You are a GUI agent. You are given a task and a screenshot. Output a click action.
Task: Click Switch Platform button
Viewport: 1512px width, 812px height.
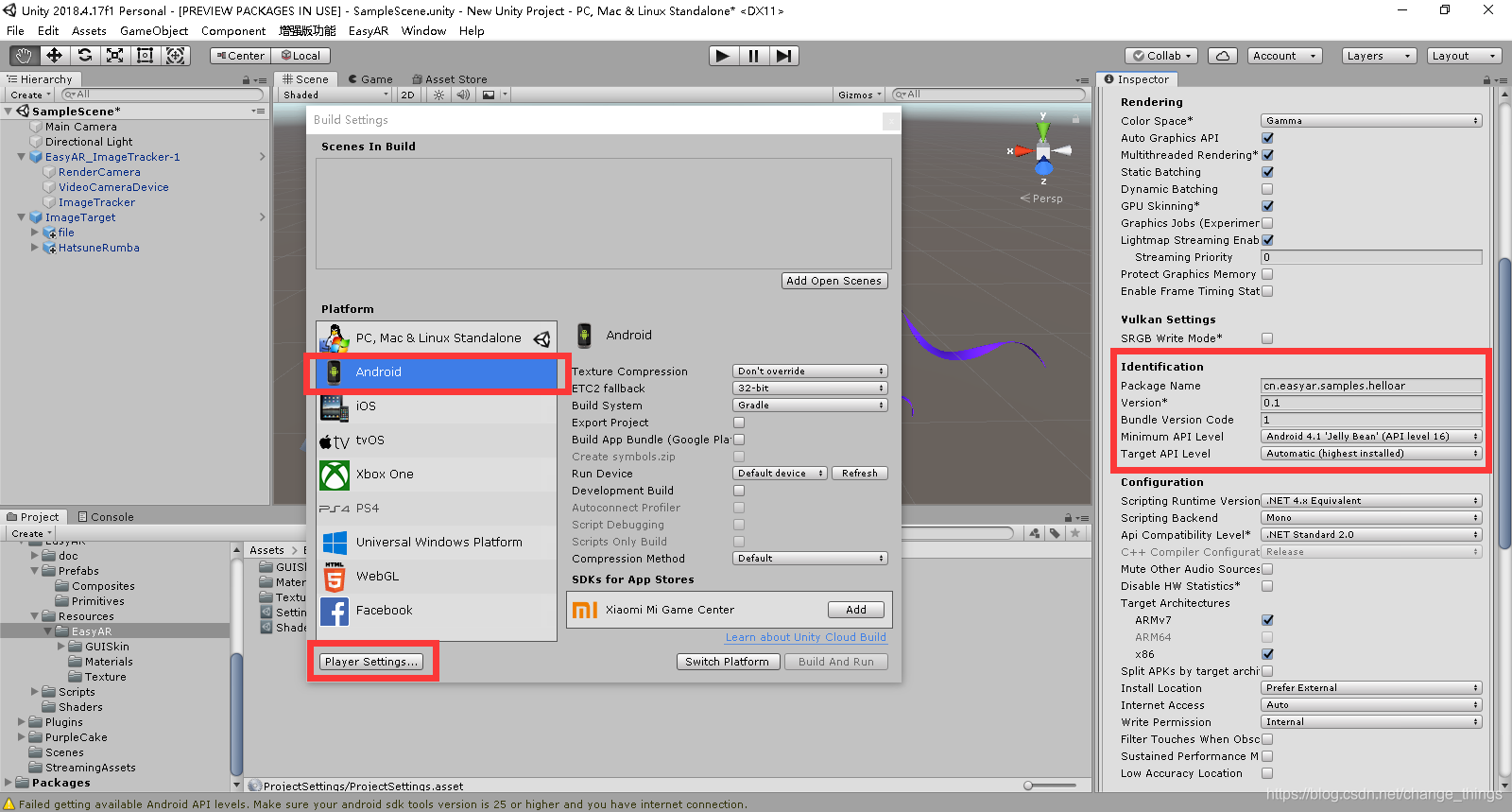click(728, 662)
